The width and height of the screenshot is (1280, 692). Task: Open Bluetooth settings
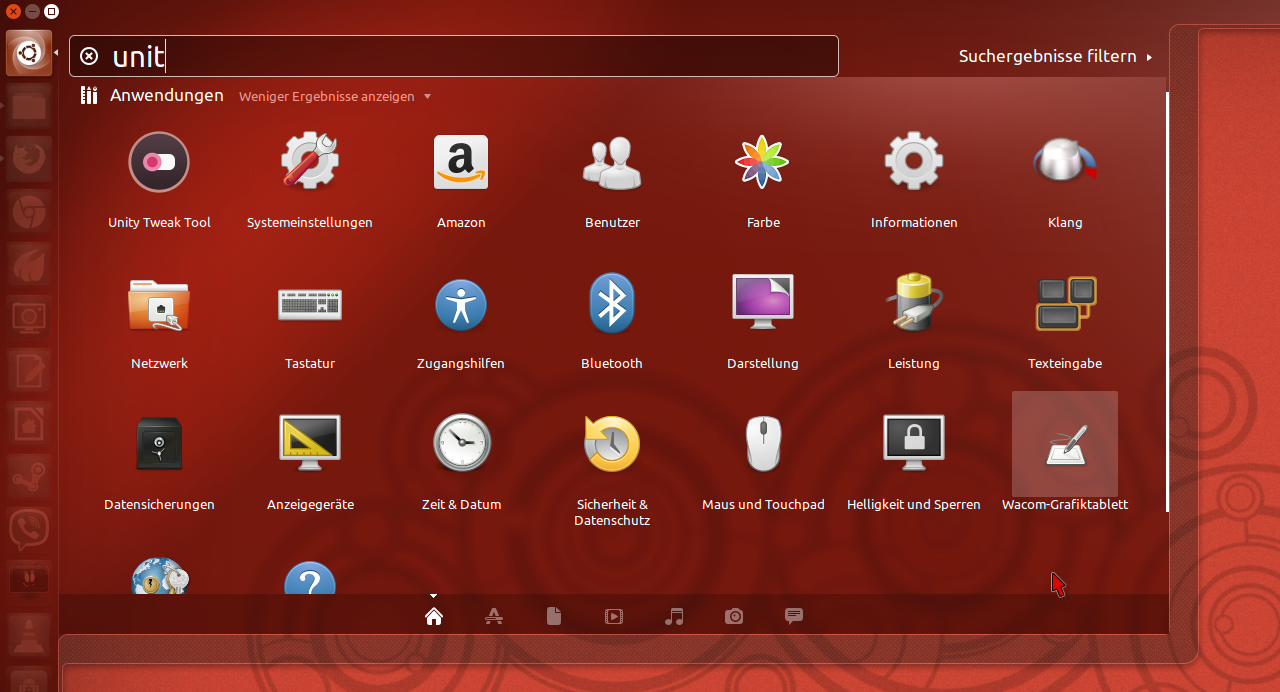point(612,303)
